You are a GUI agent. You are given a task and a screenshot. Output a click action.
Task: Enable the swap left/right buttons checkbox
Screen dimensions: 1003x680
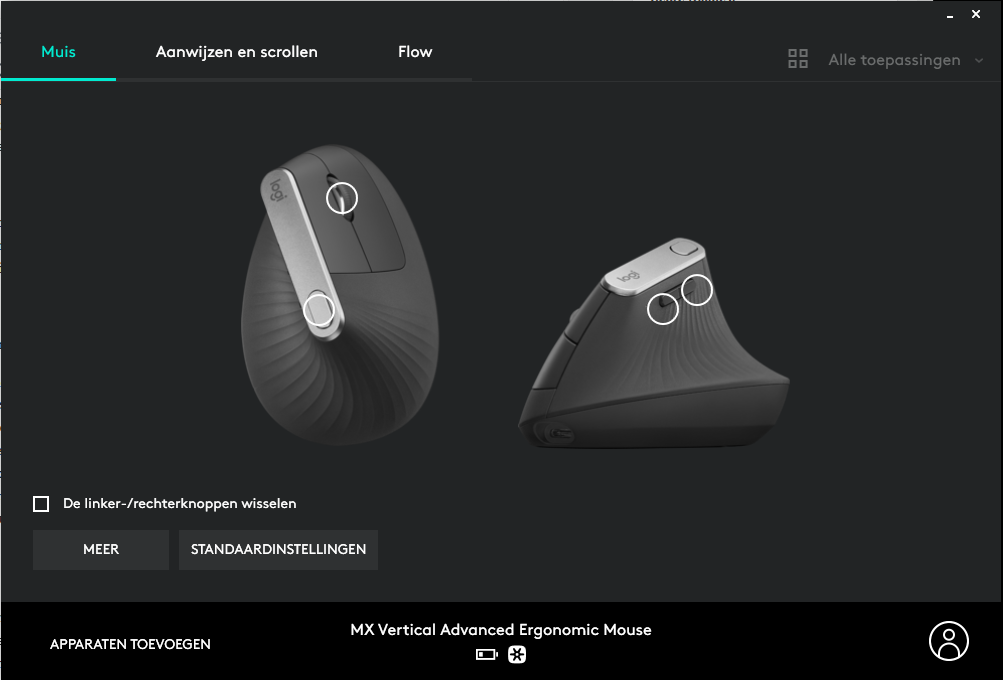coord(41,504)
